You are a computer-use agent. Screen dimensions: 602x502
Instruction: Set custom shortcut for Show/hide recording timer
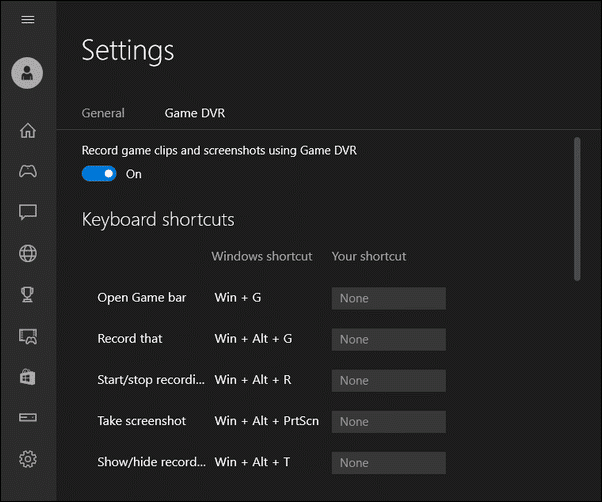pyautogui.click(x=389, y=462)
